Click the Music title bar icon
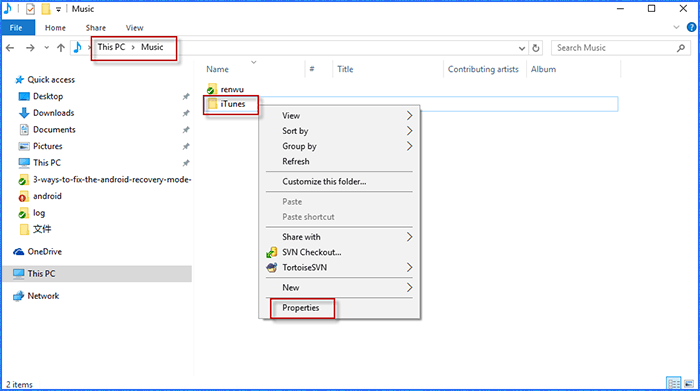Screen dimensions: 700x391 (8, 8)
